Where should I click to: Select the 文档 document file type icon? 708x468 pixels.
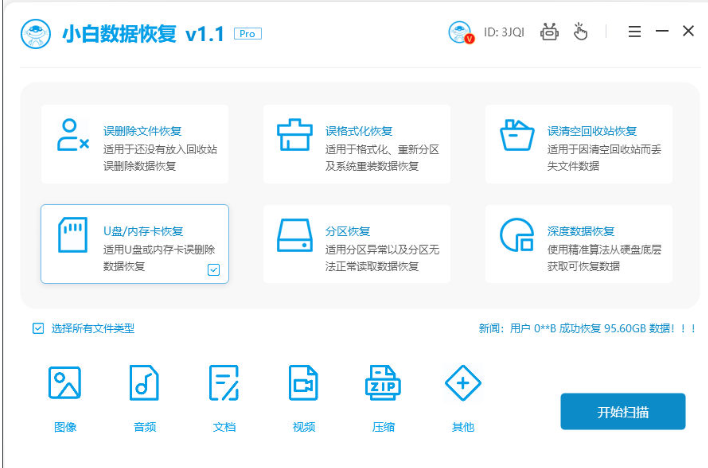[x=224, y=383]
